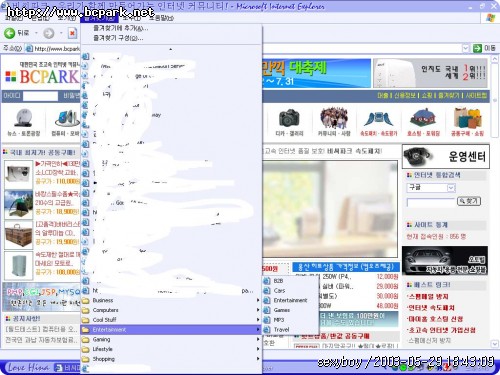Open the 데이콤 호스팅 신청 link
The width and height of the screenshot is (500, 375).
(x=435, y=319)
